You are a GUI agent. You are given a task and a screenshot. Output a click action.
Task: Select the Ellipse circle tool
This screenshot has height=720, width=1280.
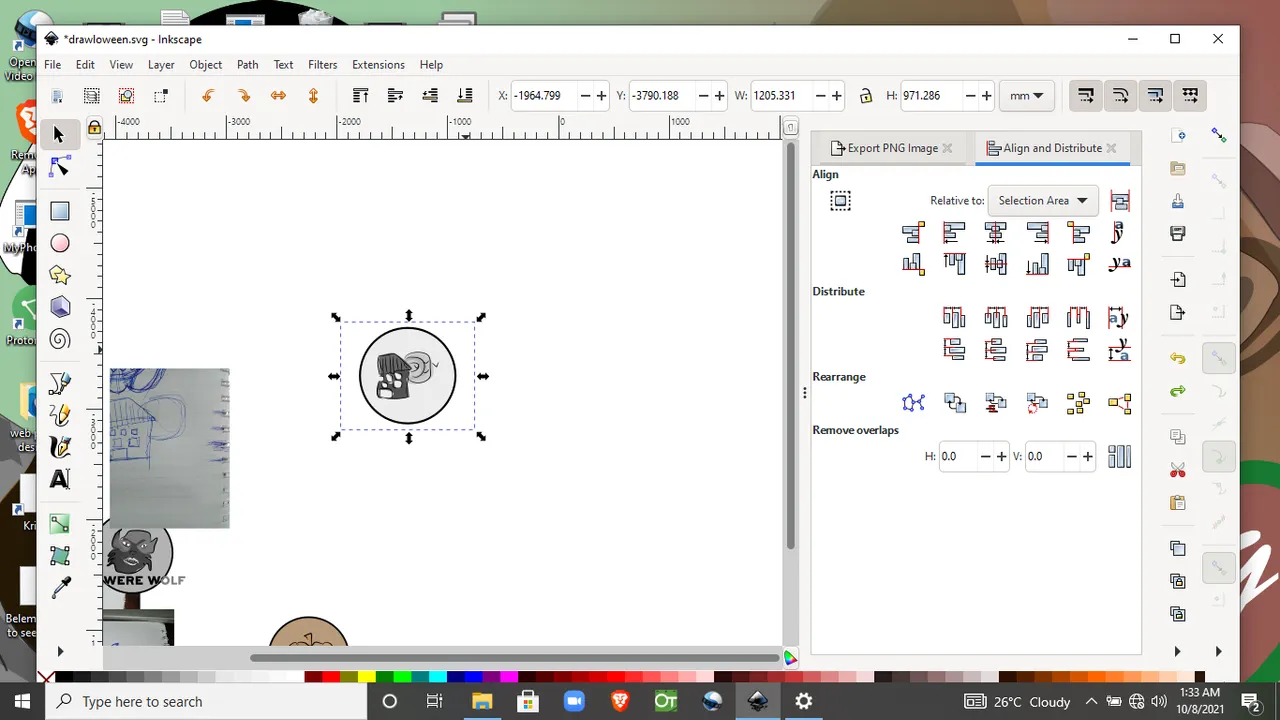tap(60, 243)
